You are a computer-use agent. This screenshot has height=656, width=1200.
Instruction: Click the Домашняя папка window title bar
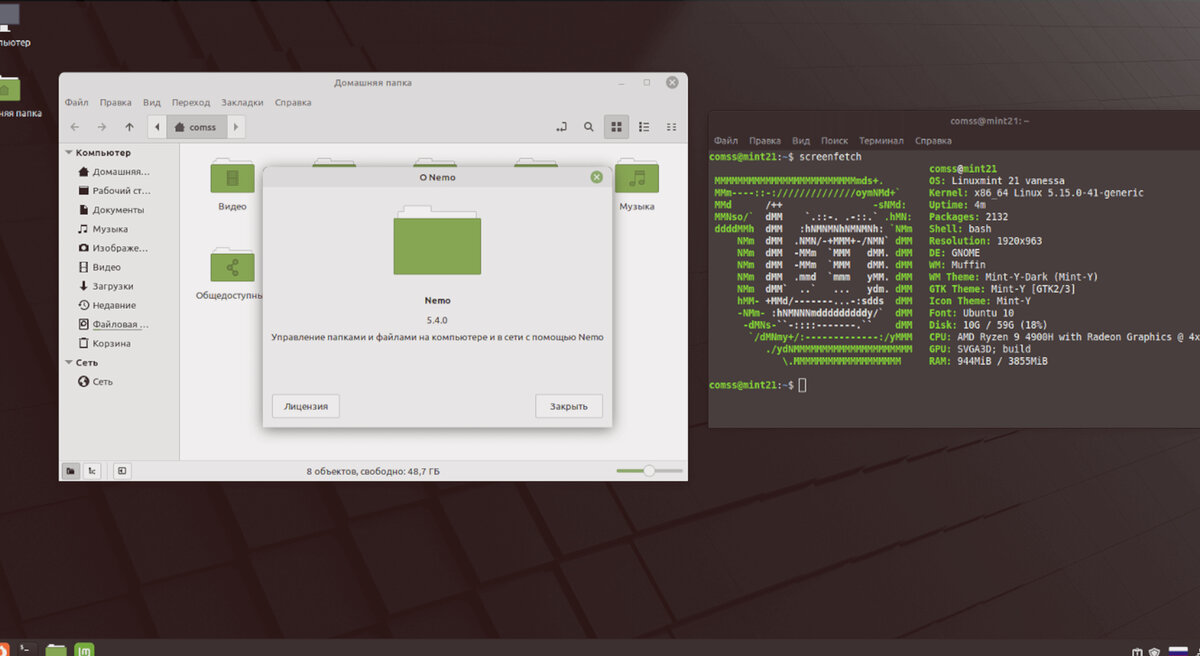tap(373, 82)
